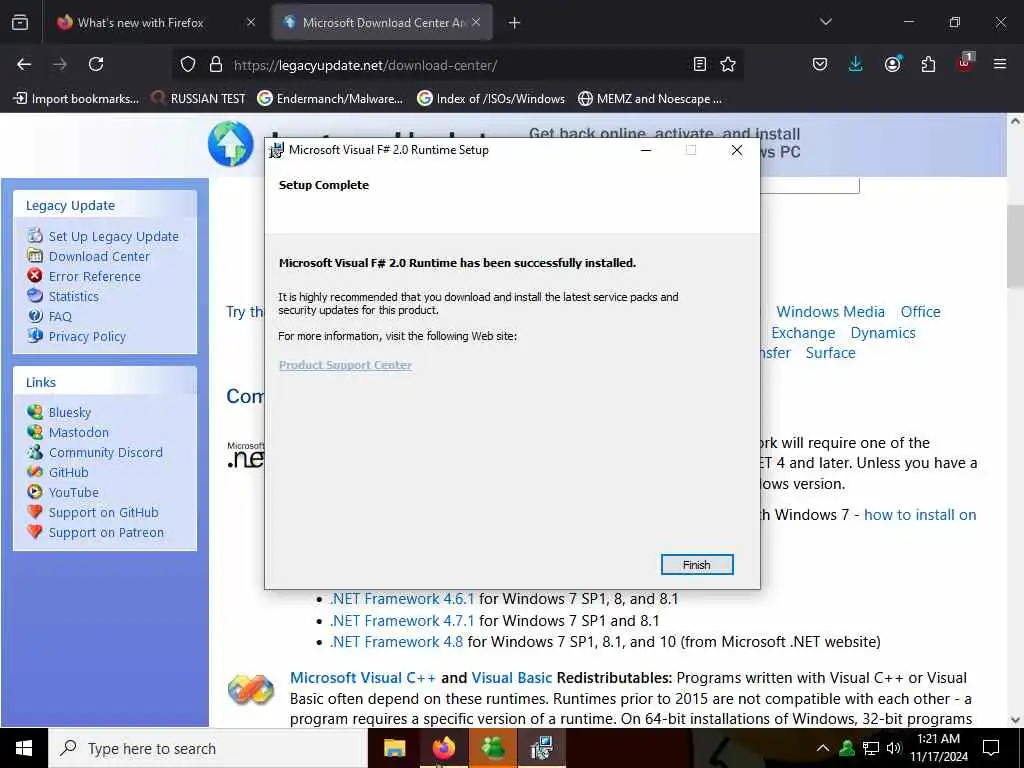The height and width of the screenshot is (768, 1024).
Task: Bookmark this page with the star icon
Action: [728, 64]
